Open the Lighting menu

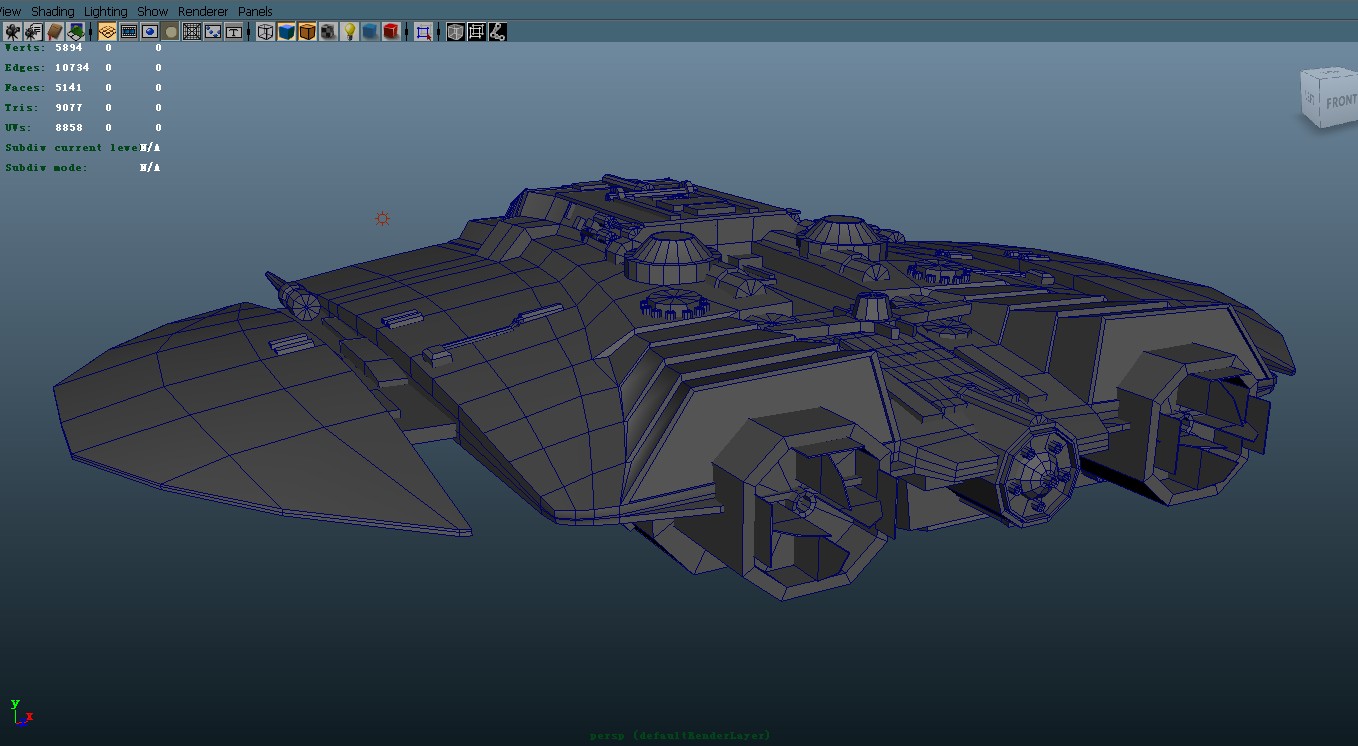106,11
